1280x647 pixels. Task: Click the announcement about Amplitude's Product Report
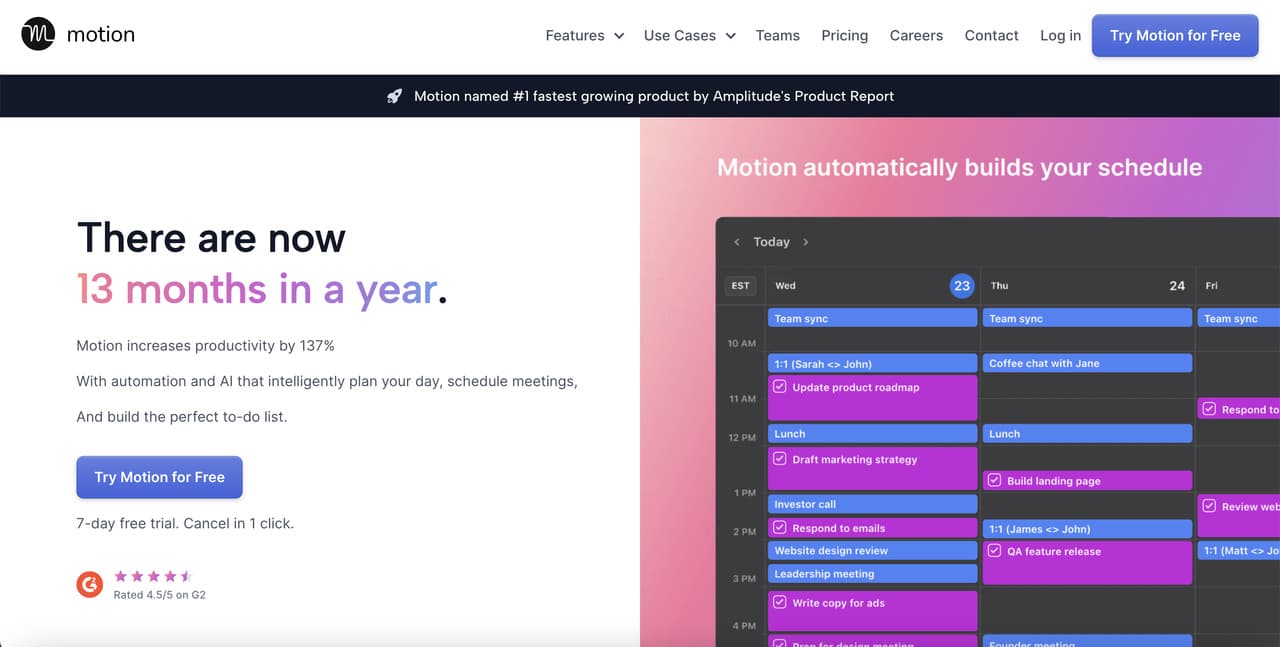[654, 96]
